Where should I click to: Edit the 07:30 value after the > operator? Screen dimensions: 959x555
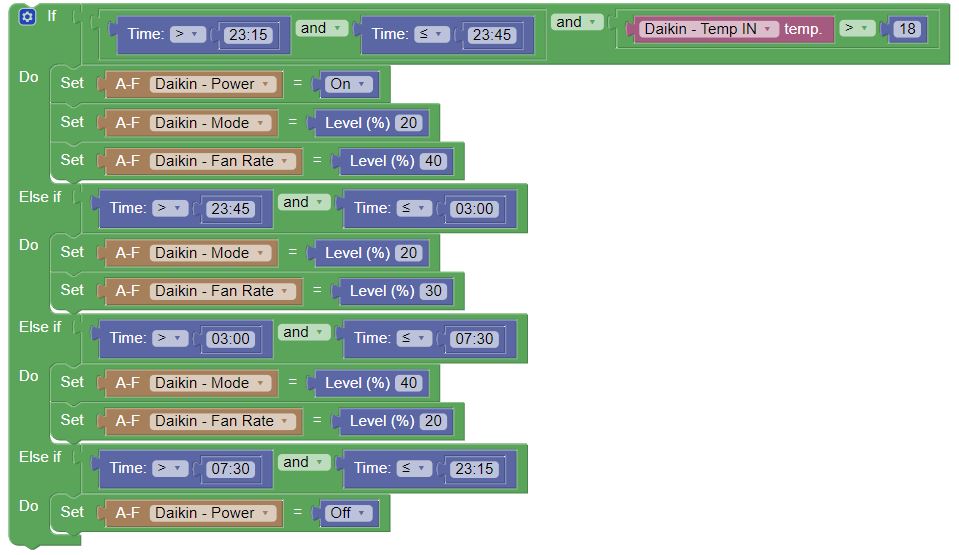[x=231, y=469]
